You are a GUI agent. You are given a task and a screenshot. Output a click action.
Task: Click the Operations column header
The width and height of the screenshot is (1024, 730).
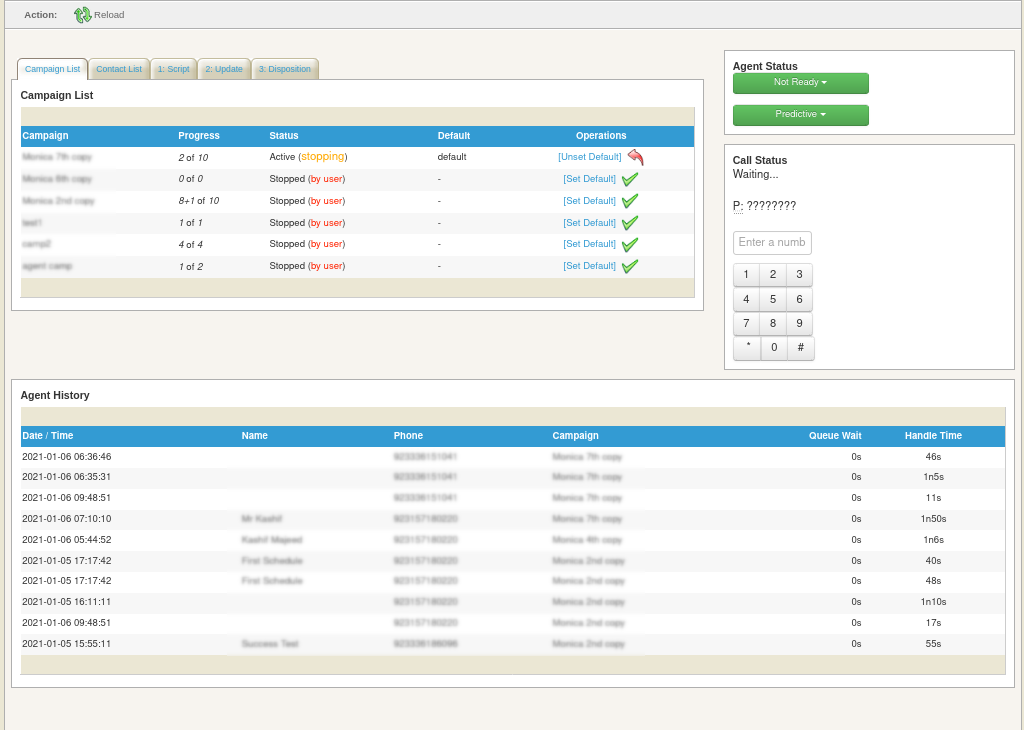coord(601,136)
